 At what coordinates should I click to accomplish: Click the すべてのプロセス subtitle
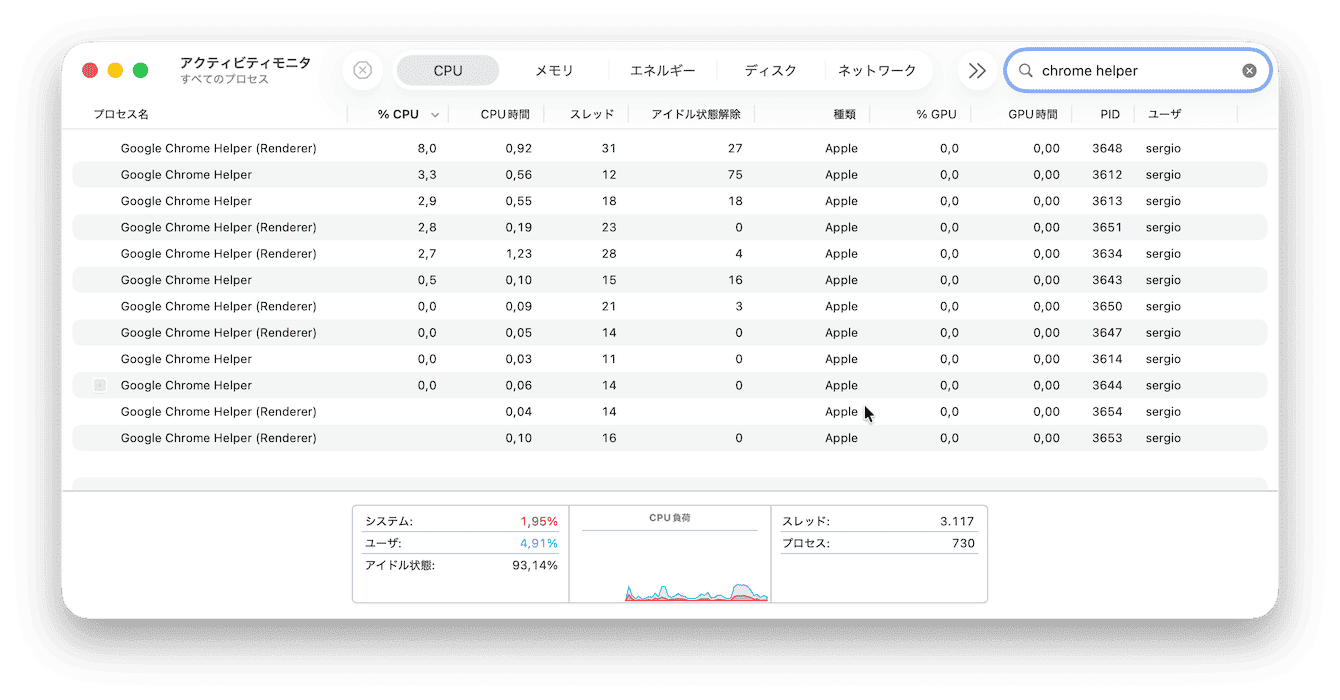225,79
